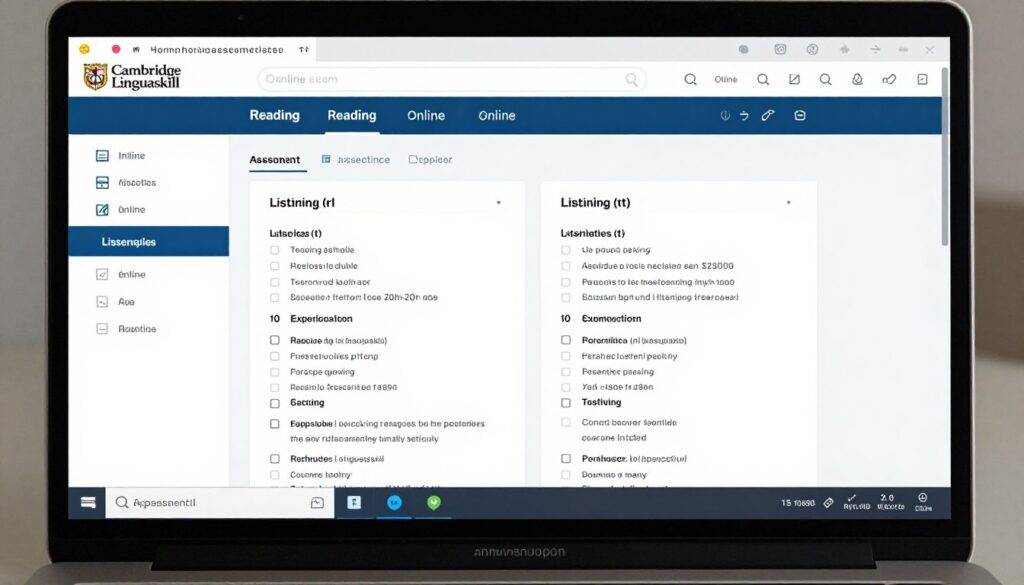Open the green app icon in the taskbar
The height and width of the screenshot is (585, 1024).
433,503
